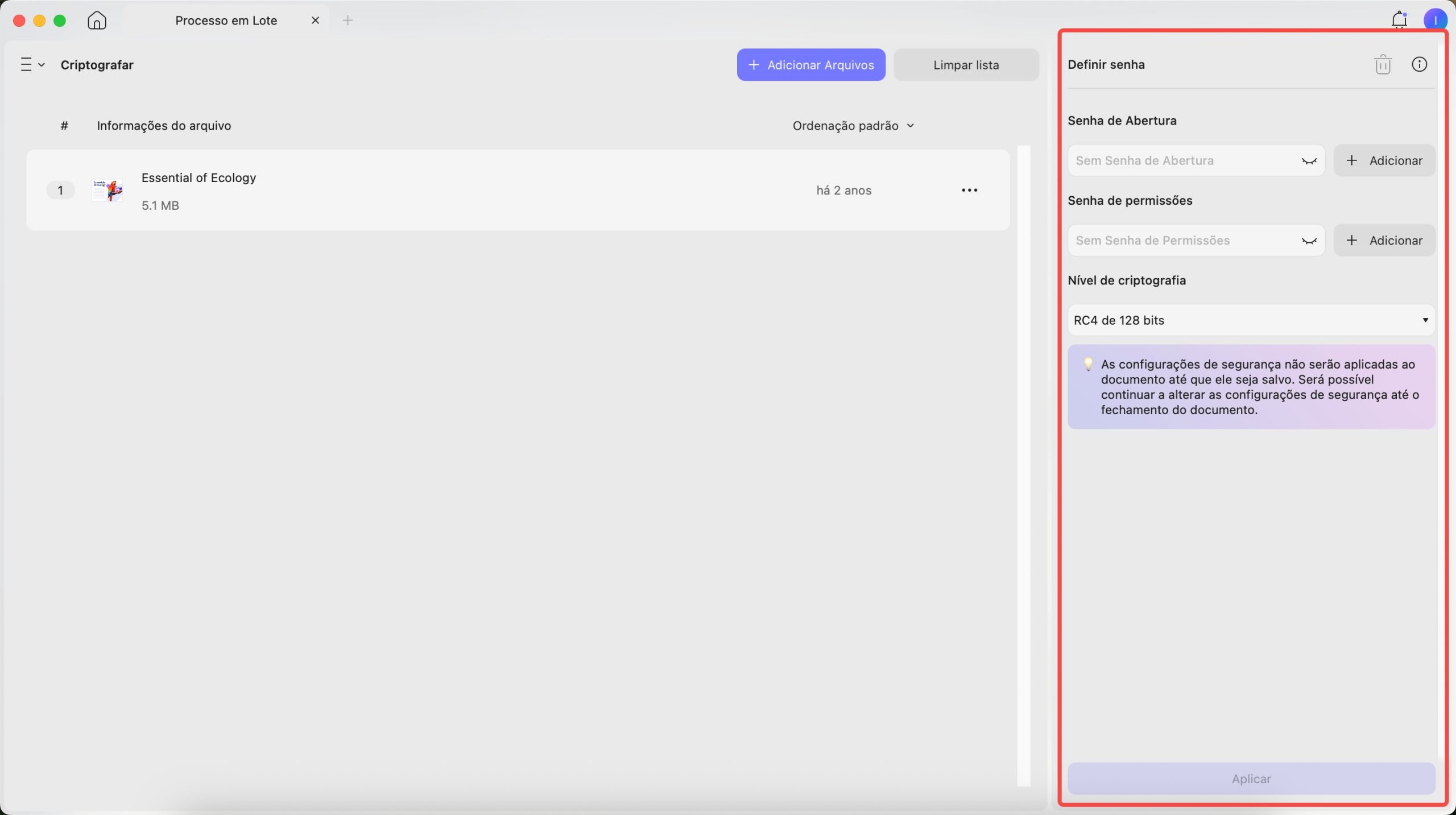Add a permissions password via Adicionar

tap(1384, 240)
